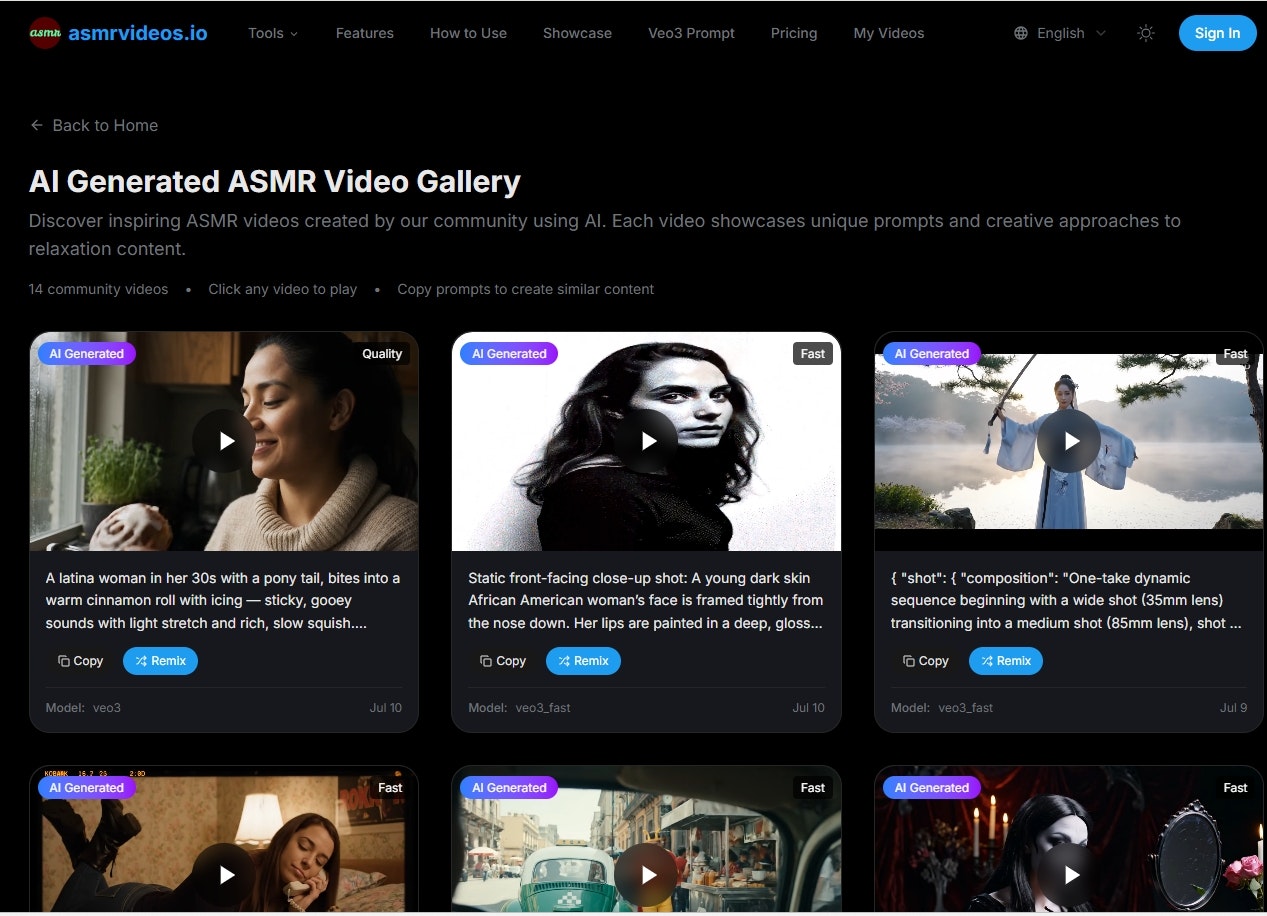Open the English language dropdown
The width and height of the screenshot is (1267, 916).
click(1061, 33)
